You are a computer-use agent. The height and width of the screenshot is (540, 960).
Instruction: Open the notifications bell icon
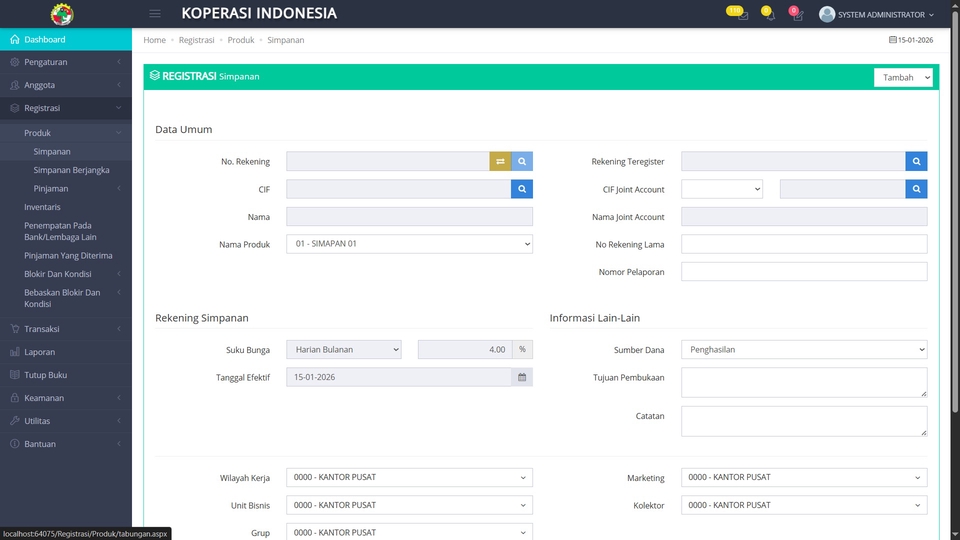769,16
